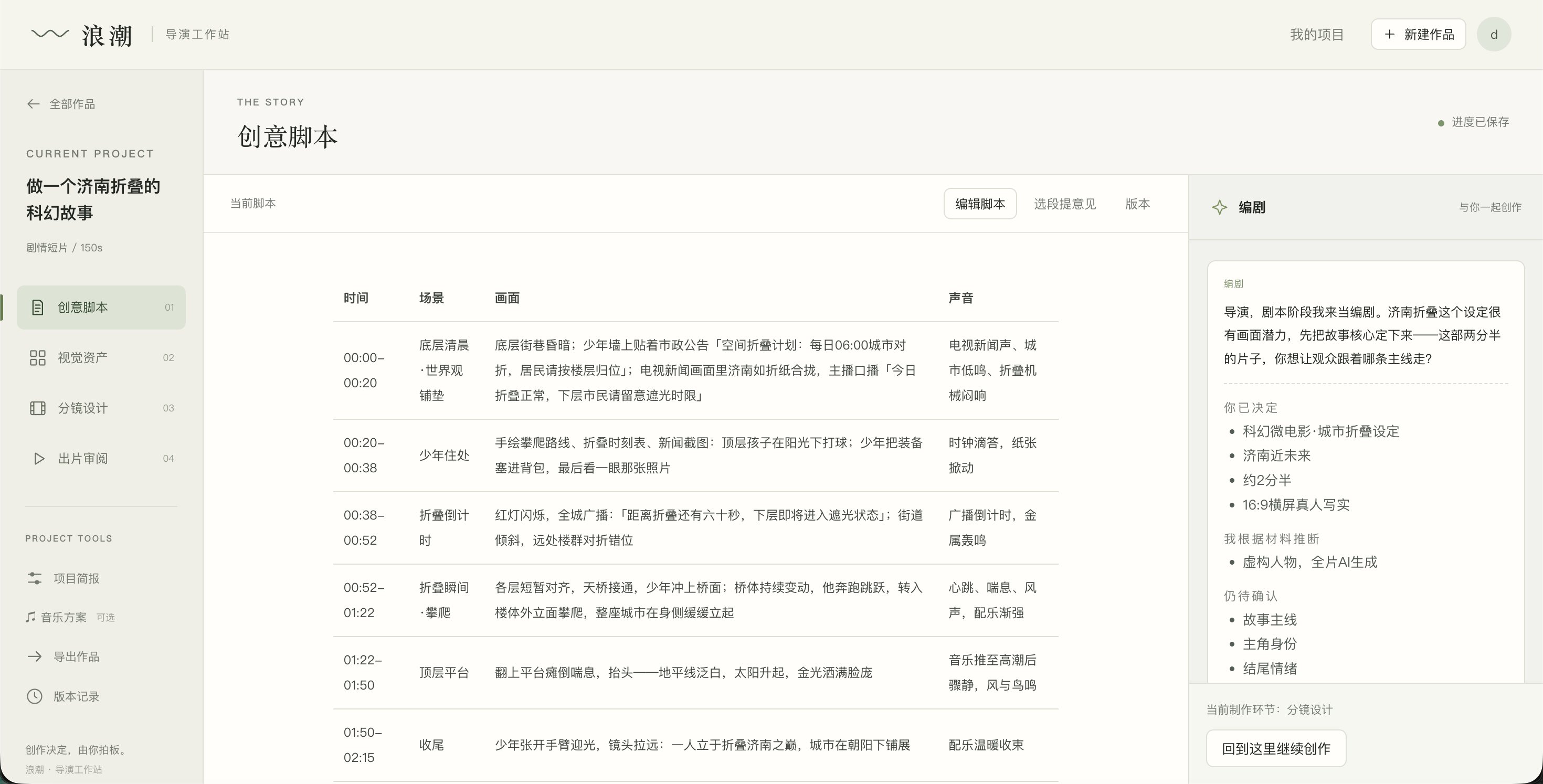Click the 创意脚本 document icon
Screen dimensions: 1543x784
tap(37, 308)
